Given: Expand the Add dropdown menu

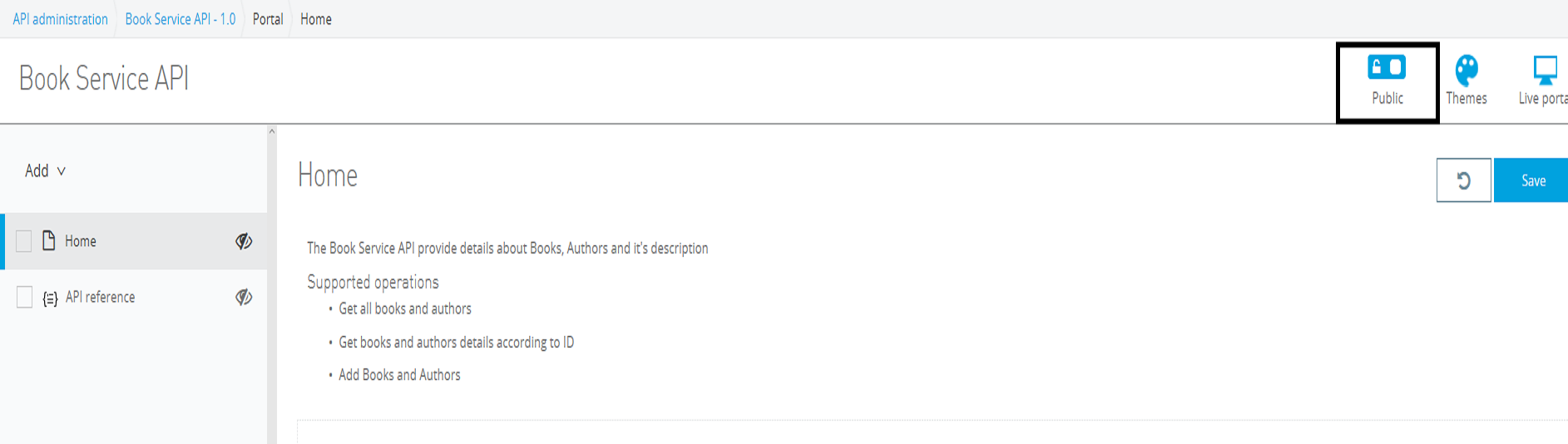Looking at the screenshot, I should tap(45, 171).
